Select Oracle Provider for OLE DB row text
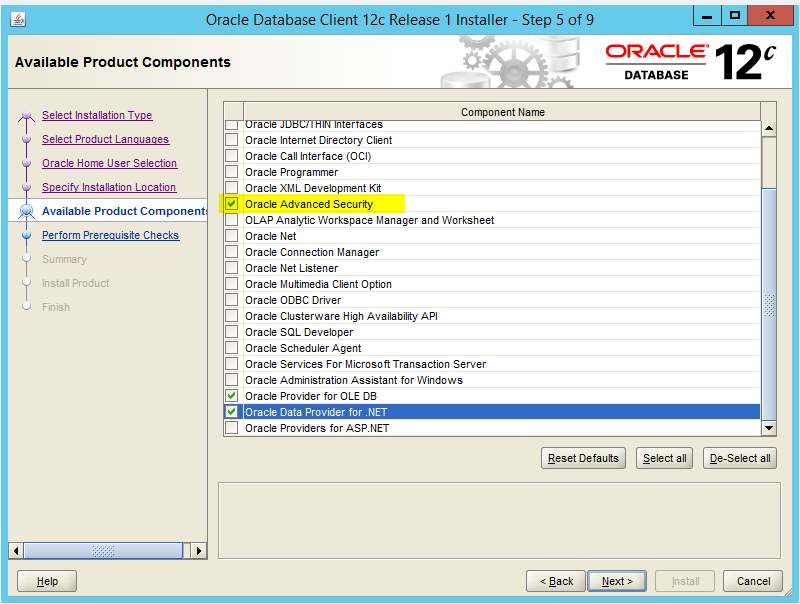Image resolution: width=800 pixels, height=604 pixels. point(311,396)
